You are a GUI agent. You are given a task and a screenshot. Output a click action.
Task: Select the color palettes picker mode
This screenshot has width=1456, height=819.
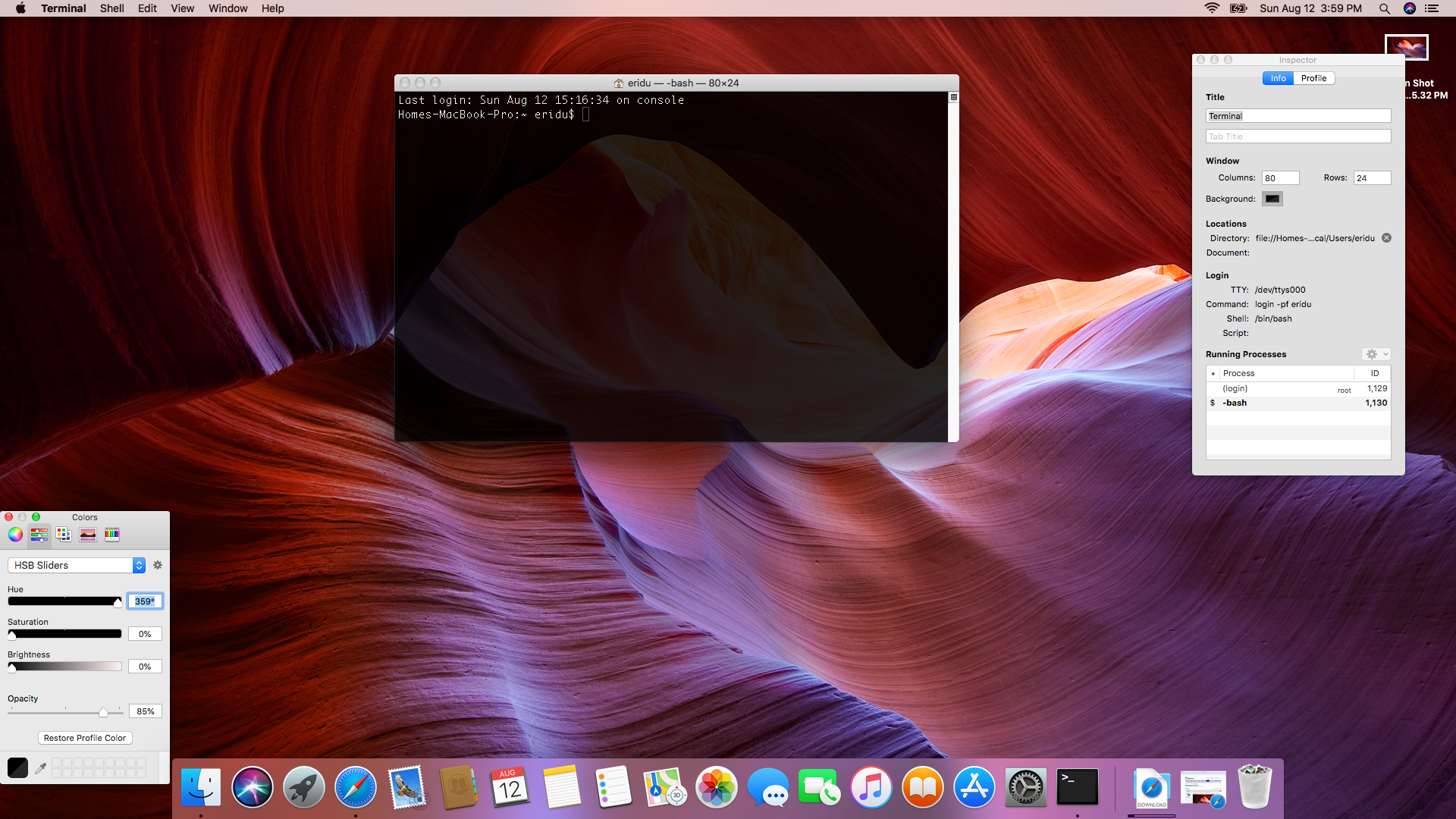[64, 535]
